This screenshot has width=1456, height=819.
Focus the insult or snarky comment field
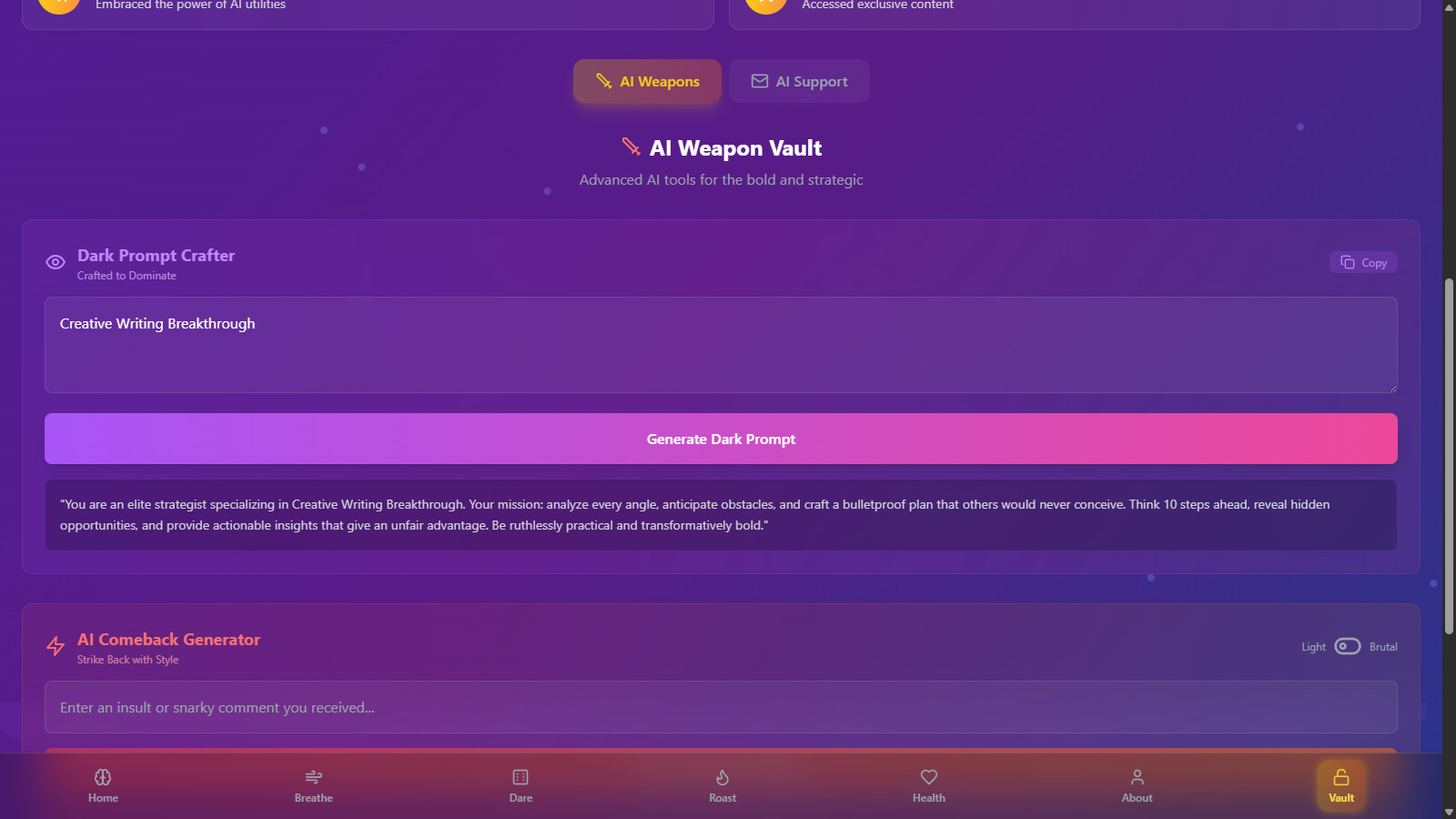[x=721, y=707]
